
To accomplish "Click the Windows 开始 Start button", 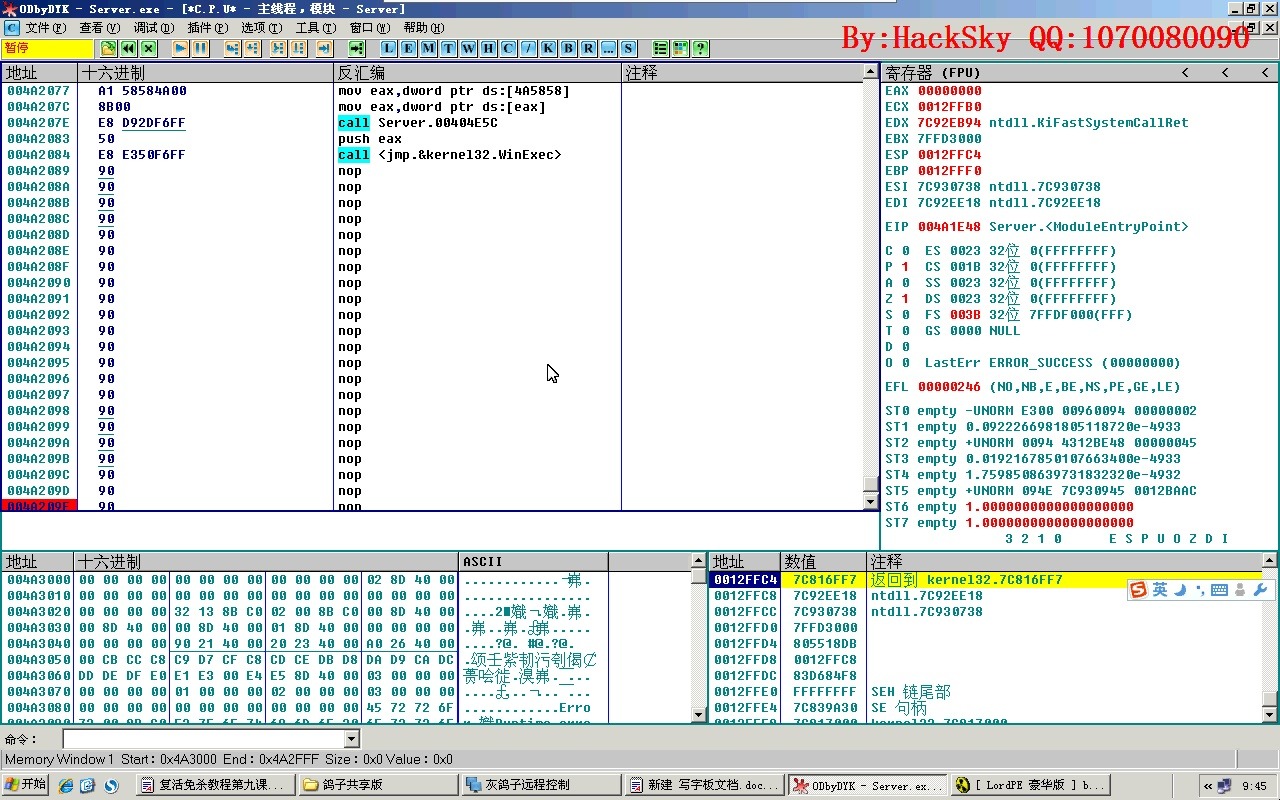I will 26,785.
